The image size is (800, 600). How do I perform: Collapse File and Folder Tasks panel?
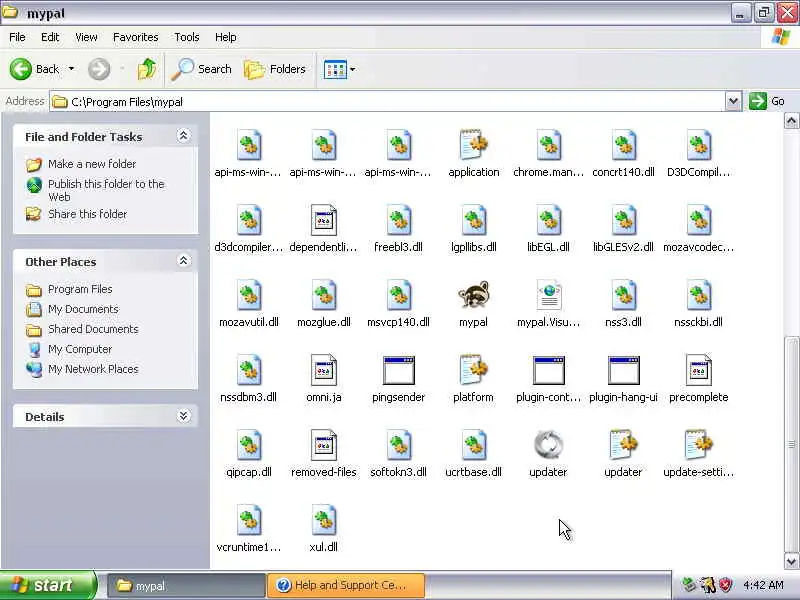tap(183, 136)
